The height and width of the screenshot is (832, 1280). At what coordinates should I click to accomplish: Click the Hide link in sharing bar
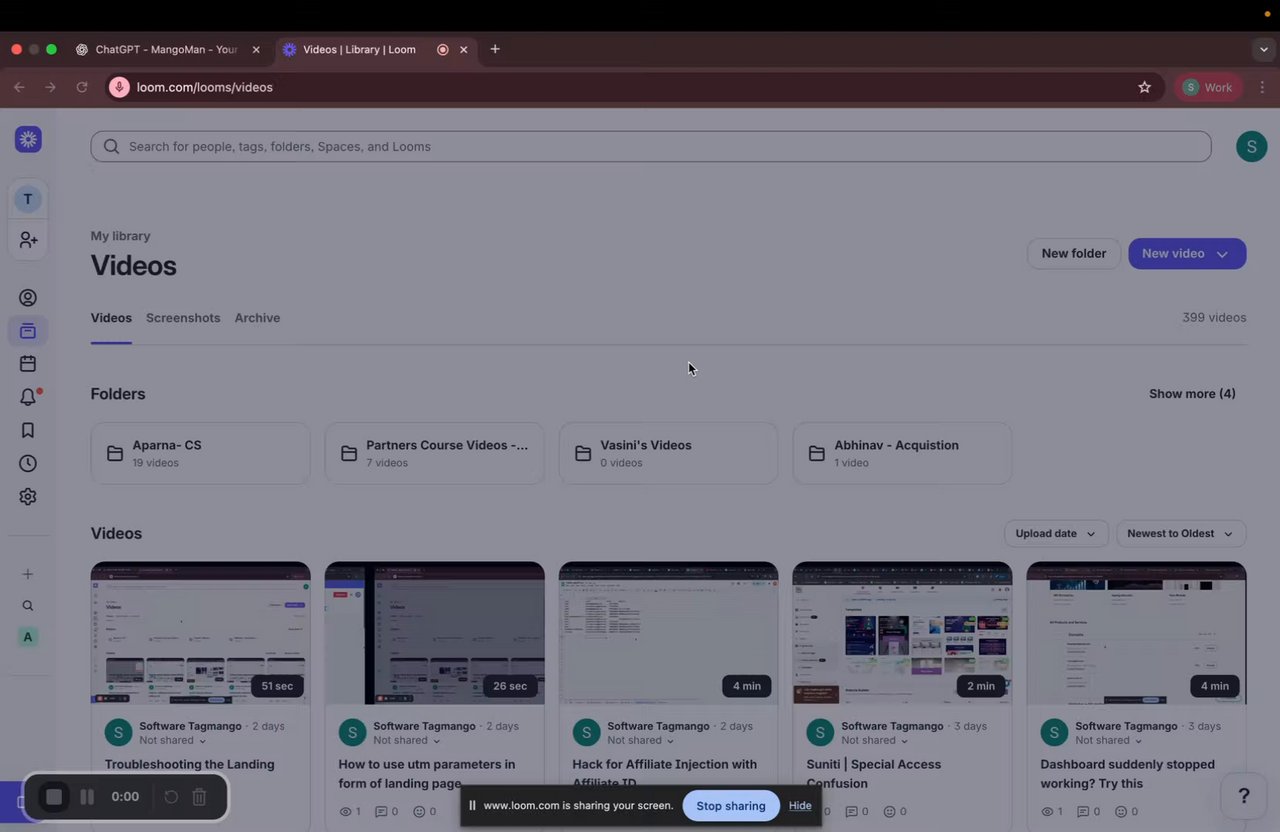coord(800,806)
